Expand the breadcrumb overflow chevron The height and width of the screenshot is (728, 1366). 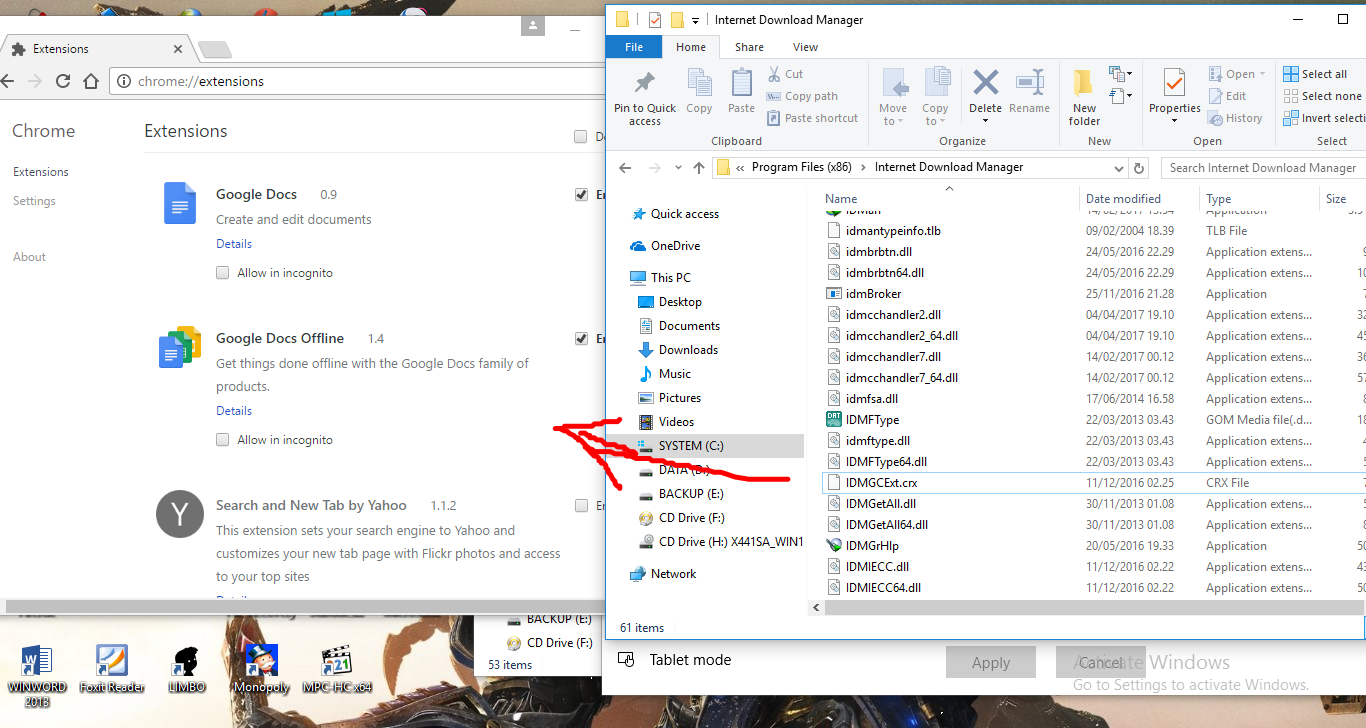pos(740,168)
